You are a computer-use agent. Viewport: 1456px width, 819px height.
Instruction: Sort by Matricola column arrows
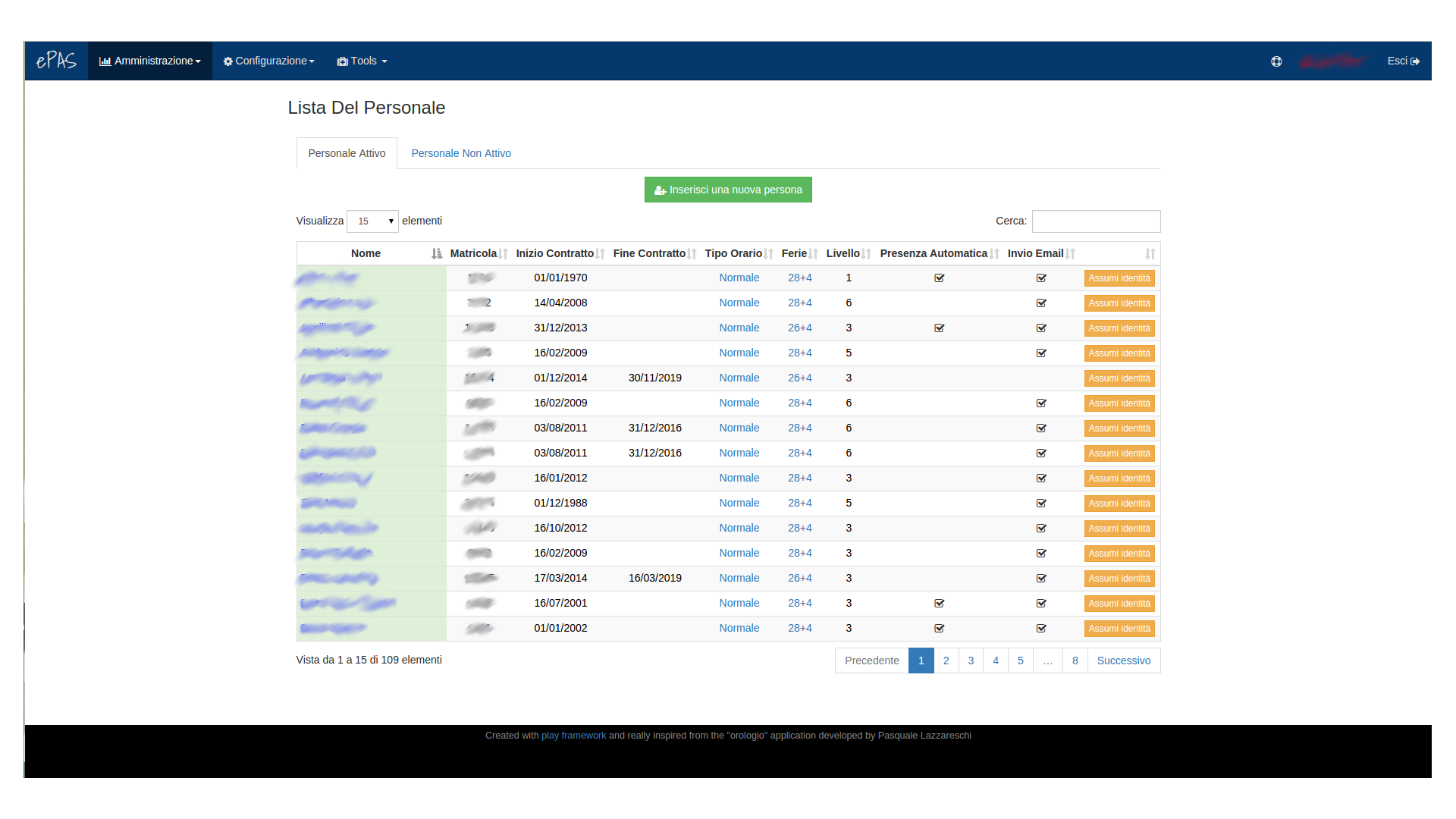click(504, 254)
